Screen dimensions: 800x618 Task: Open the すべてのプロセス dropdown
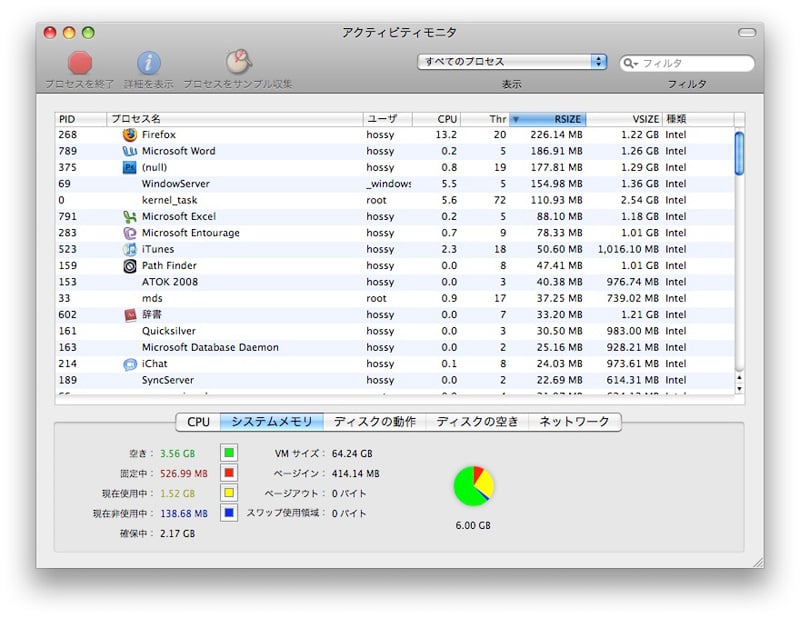click(512, 62)
